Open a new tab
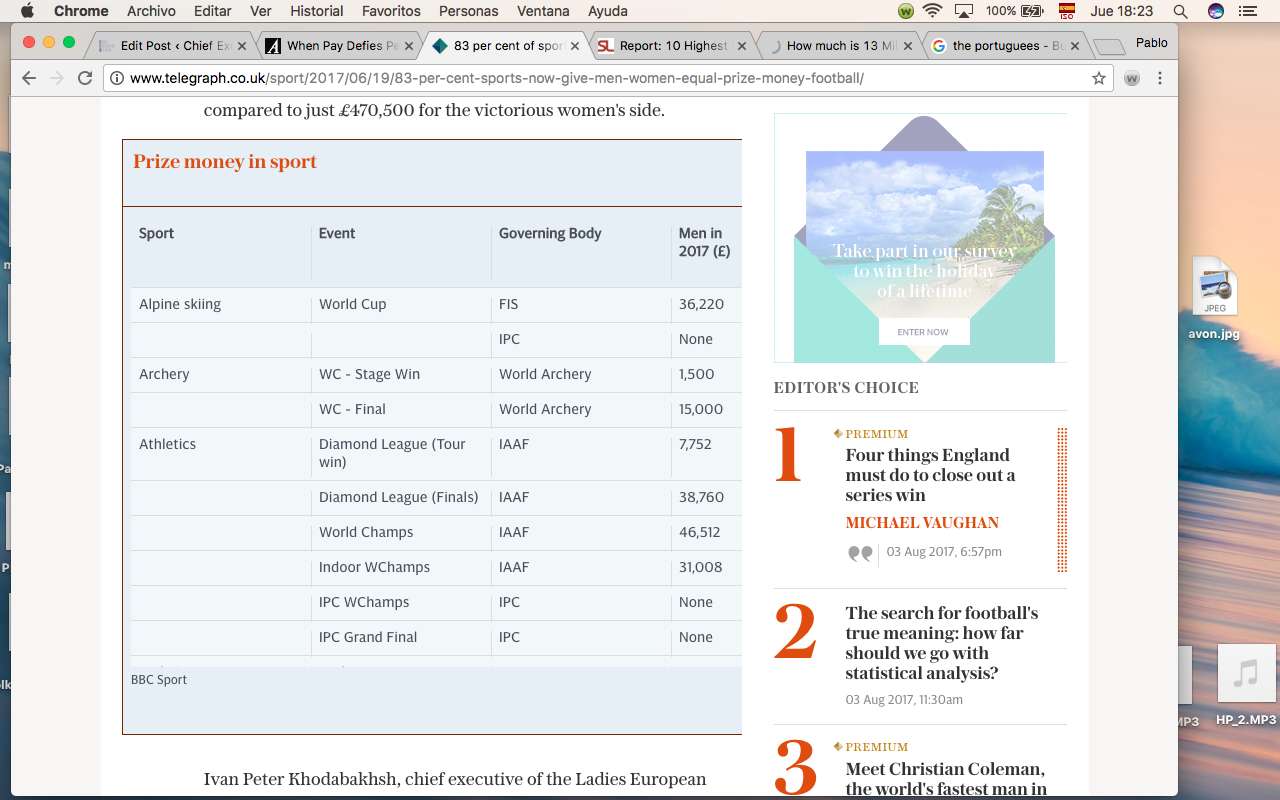The height and width of the screenshot is (800, 1280). 1109,47
